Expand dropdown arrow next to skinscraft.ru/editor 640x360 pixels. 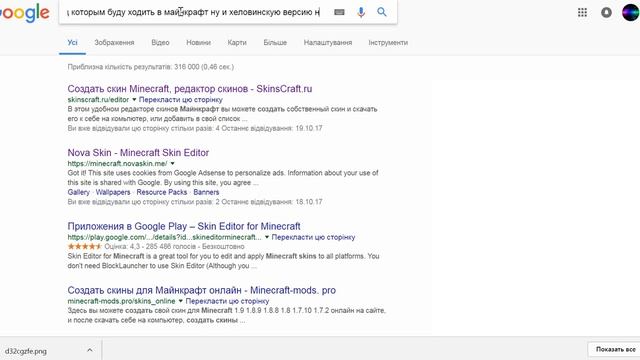(x=134, y=100)
